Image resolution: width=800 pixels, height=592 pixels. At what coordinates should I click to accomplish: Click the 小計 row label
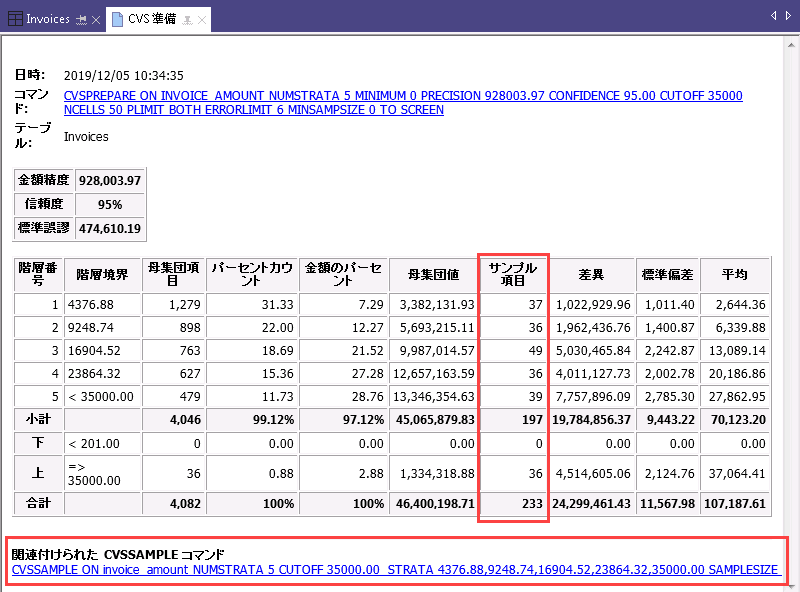coord(38,419)
